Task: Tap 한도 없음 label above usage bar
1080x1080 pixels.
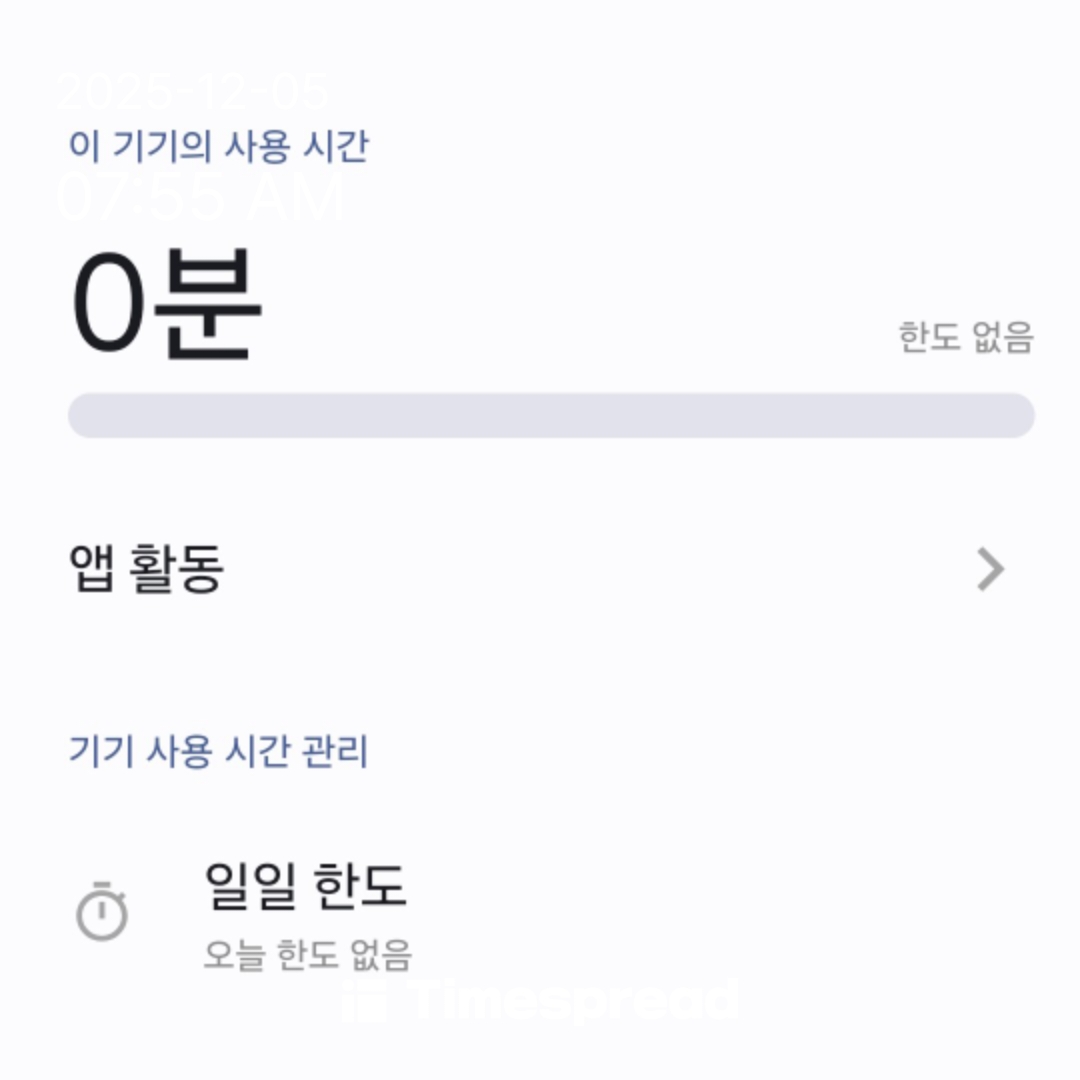Action: [x=965, y=338]
